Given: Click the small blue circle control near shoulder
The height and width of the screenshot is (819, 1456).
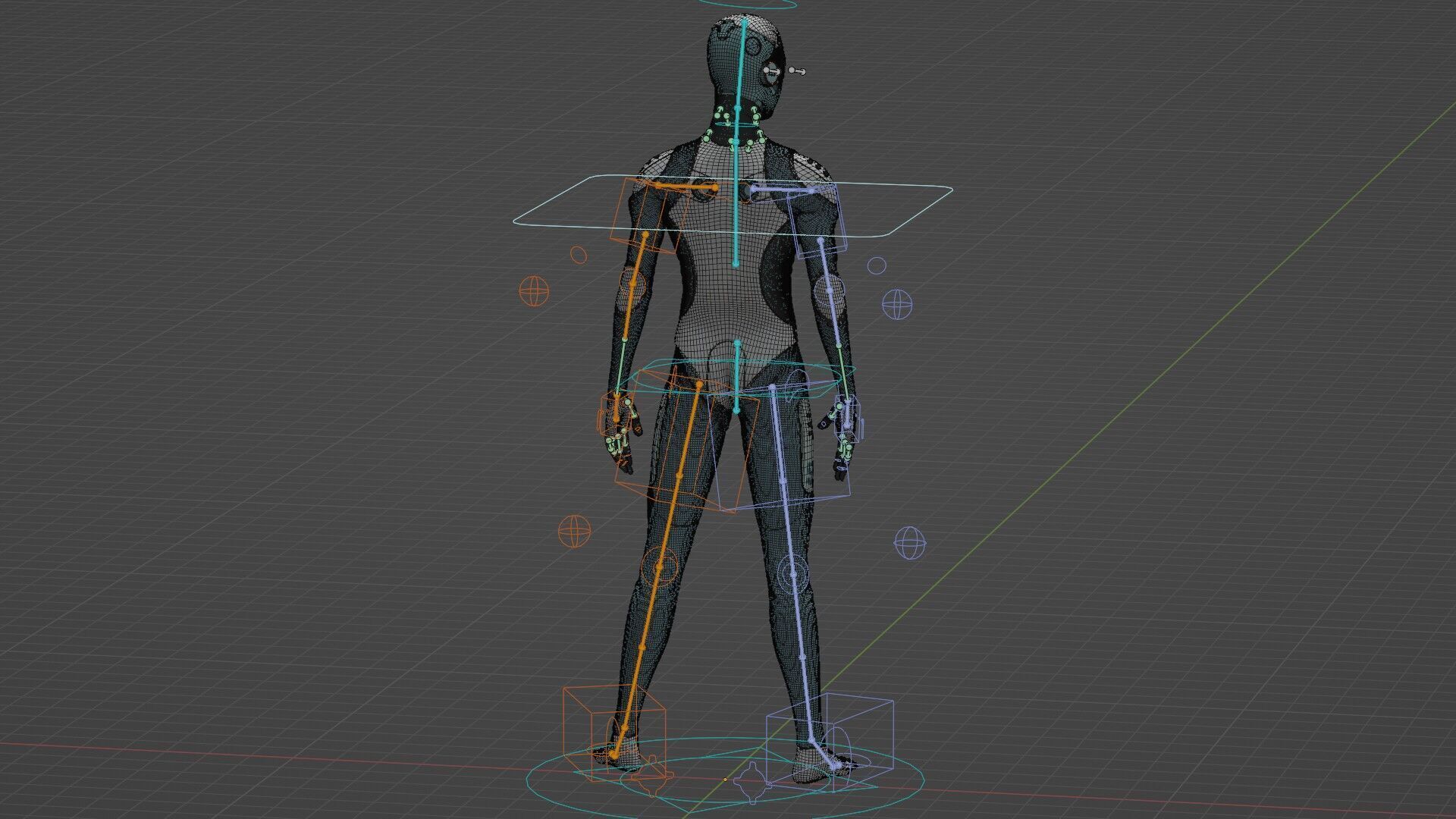Looking at the screenshot, I should (x=877, y=265).
